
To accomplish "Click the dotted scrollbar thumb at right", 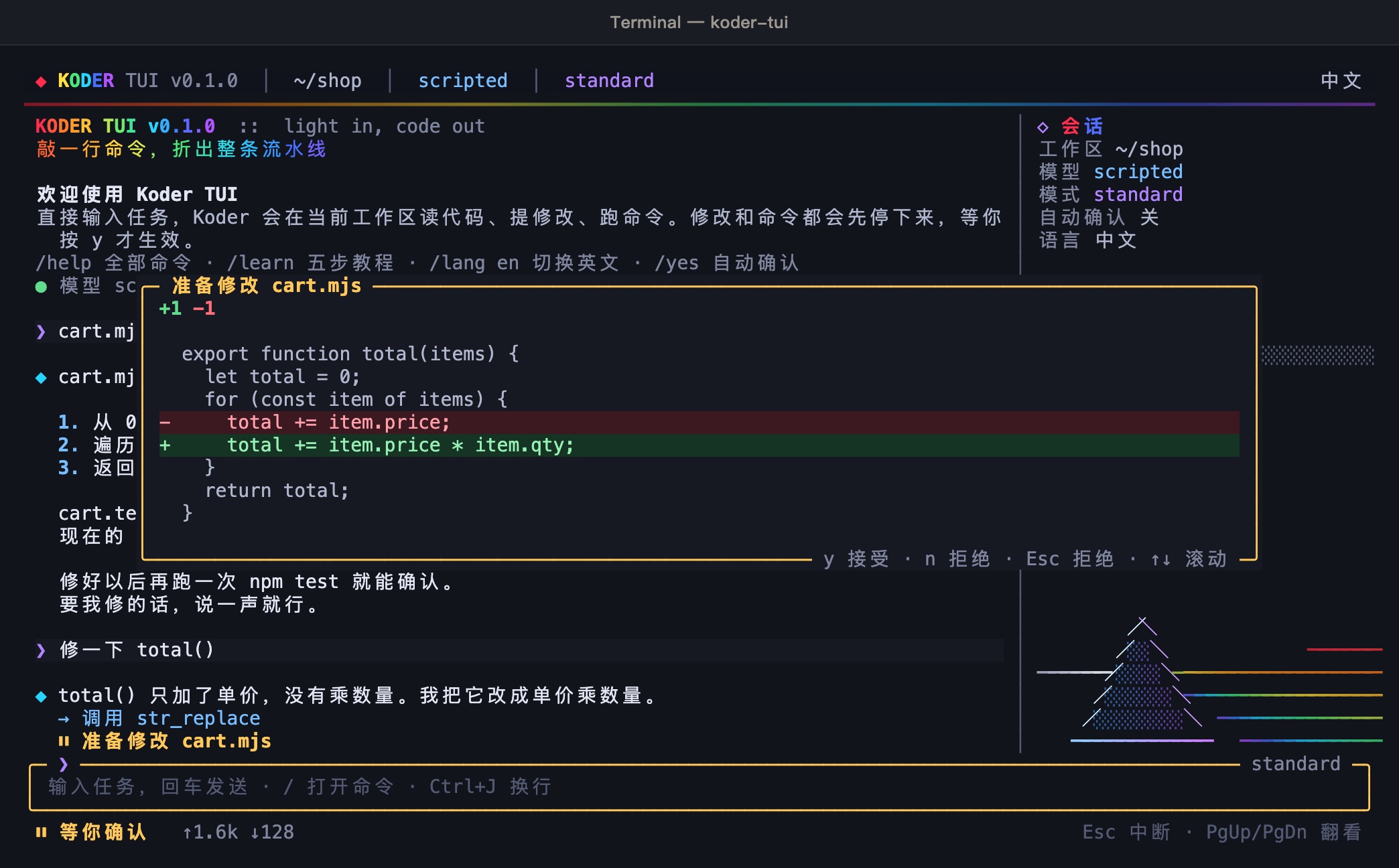I will 1317,355.
